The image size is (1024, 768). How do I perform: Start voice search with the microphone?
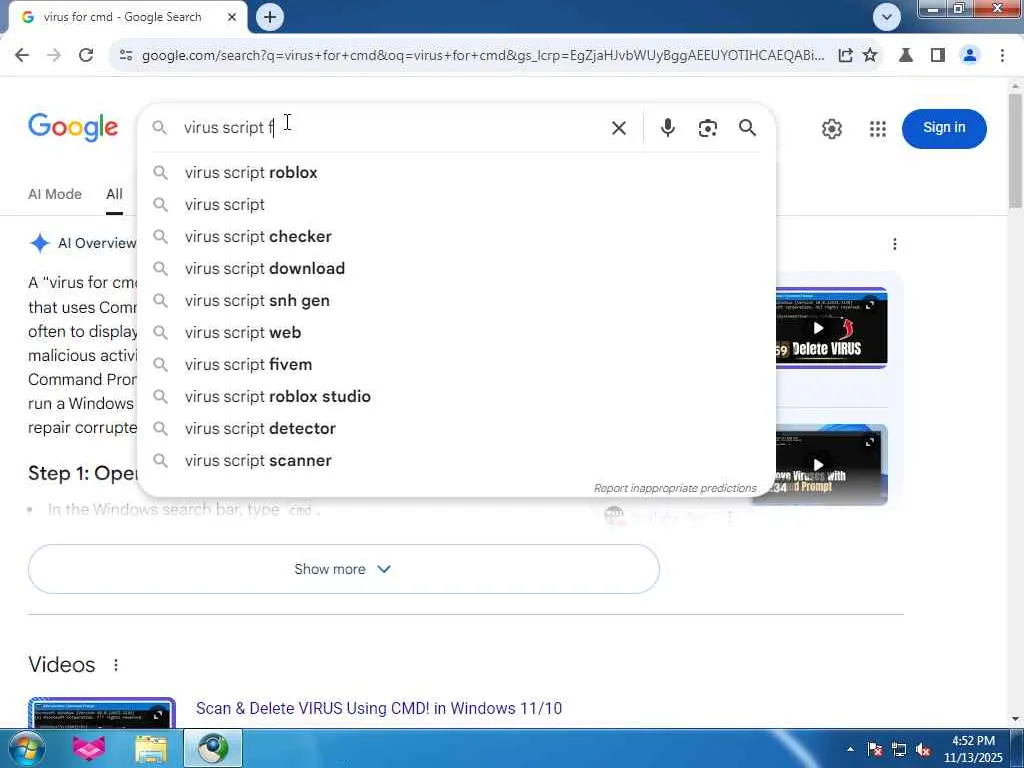(667, 128)
